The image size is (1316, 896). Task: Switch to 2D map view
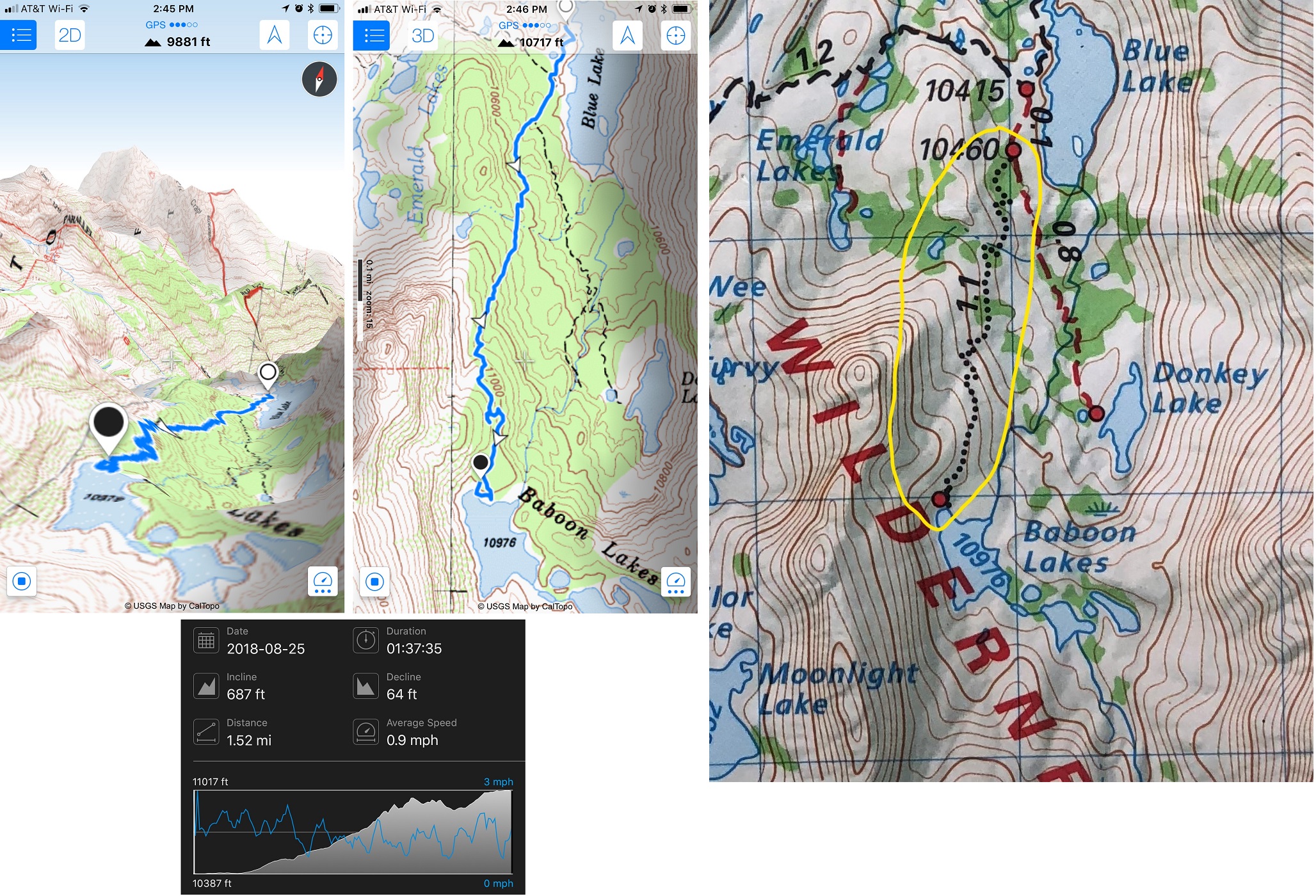tap(70, 35)
